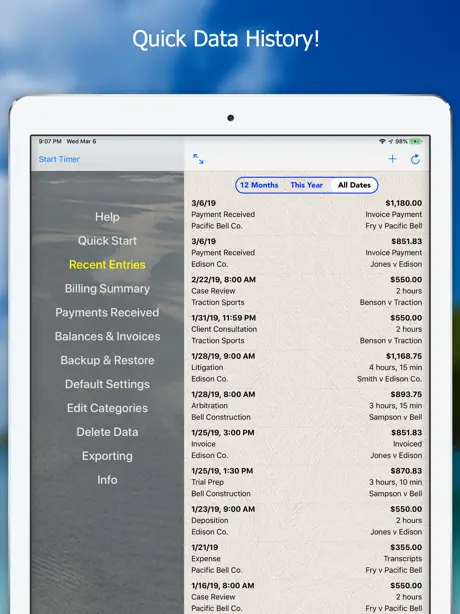The width and height of the screenshot is (460, 614).
Task: Select the 12 Months filter
Action: coord(259,185)
